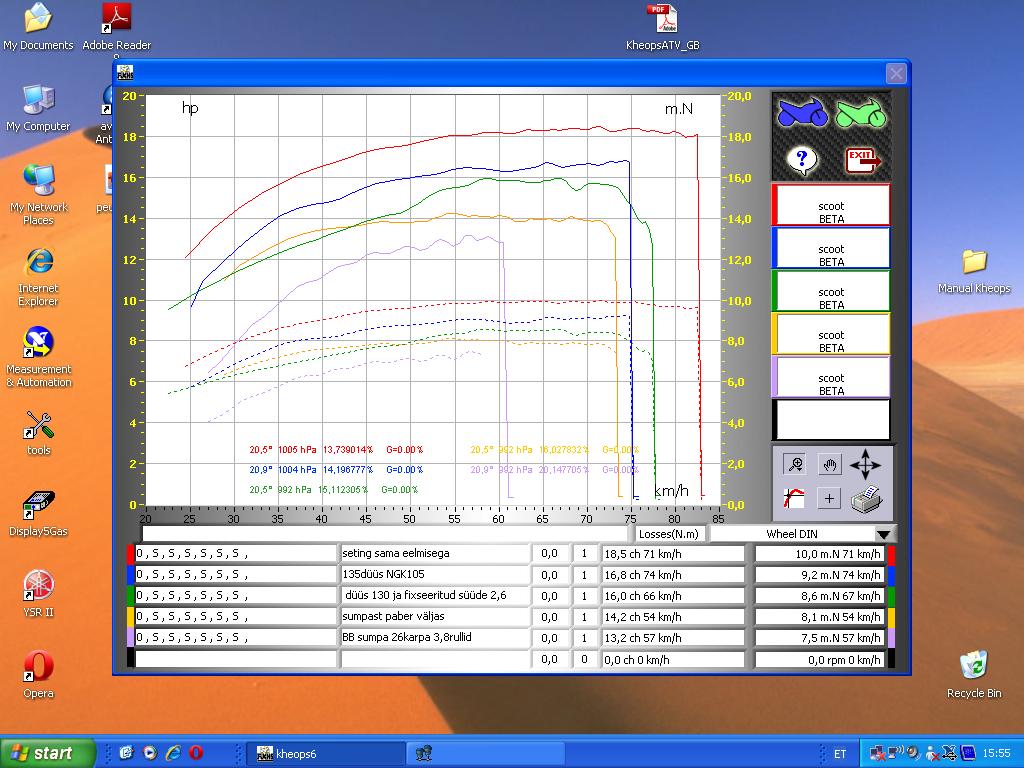Click the first row's '0 , S , S' field

click(236, 554)
